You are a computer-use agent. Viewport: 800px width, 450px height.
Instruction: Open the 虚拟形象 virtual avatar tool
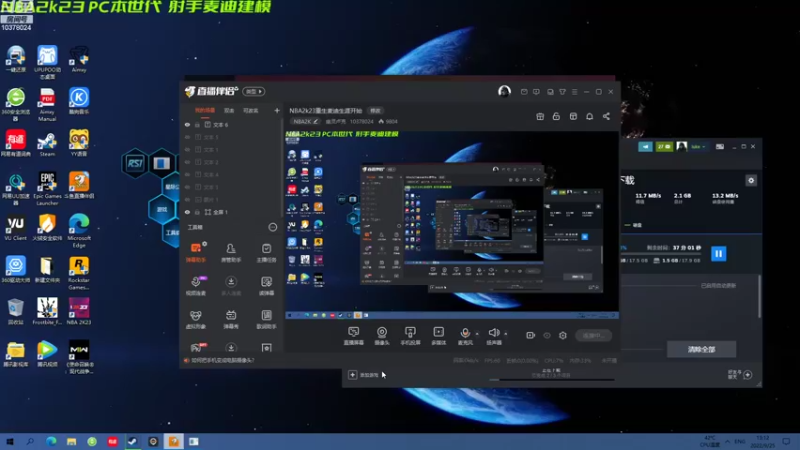[195, 319]
